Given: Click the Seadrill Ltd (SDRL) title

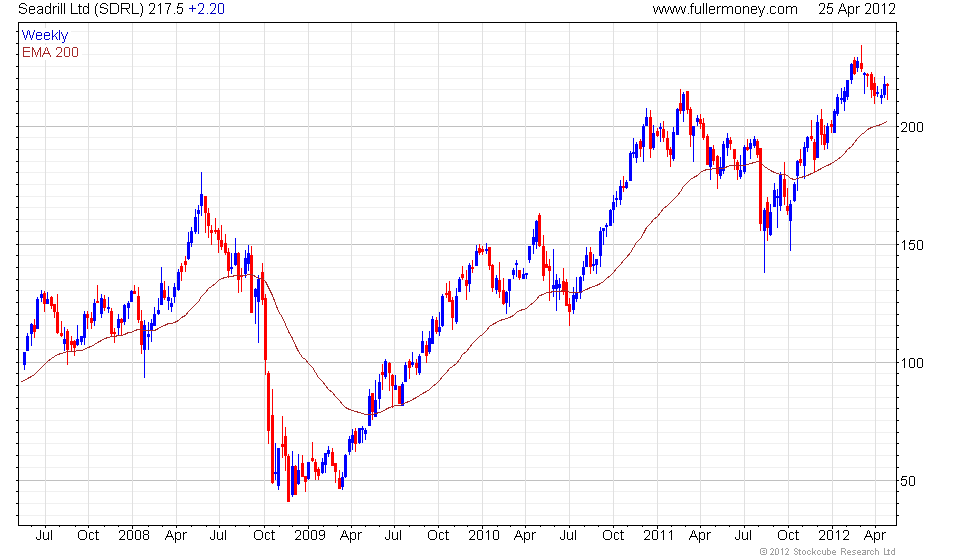Looking at the screenshot, I should [81, 9].
